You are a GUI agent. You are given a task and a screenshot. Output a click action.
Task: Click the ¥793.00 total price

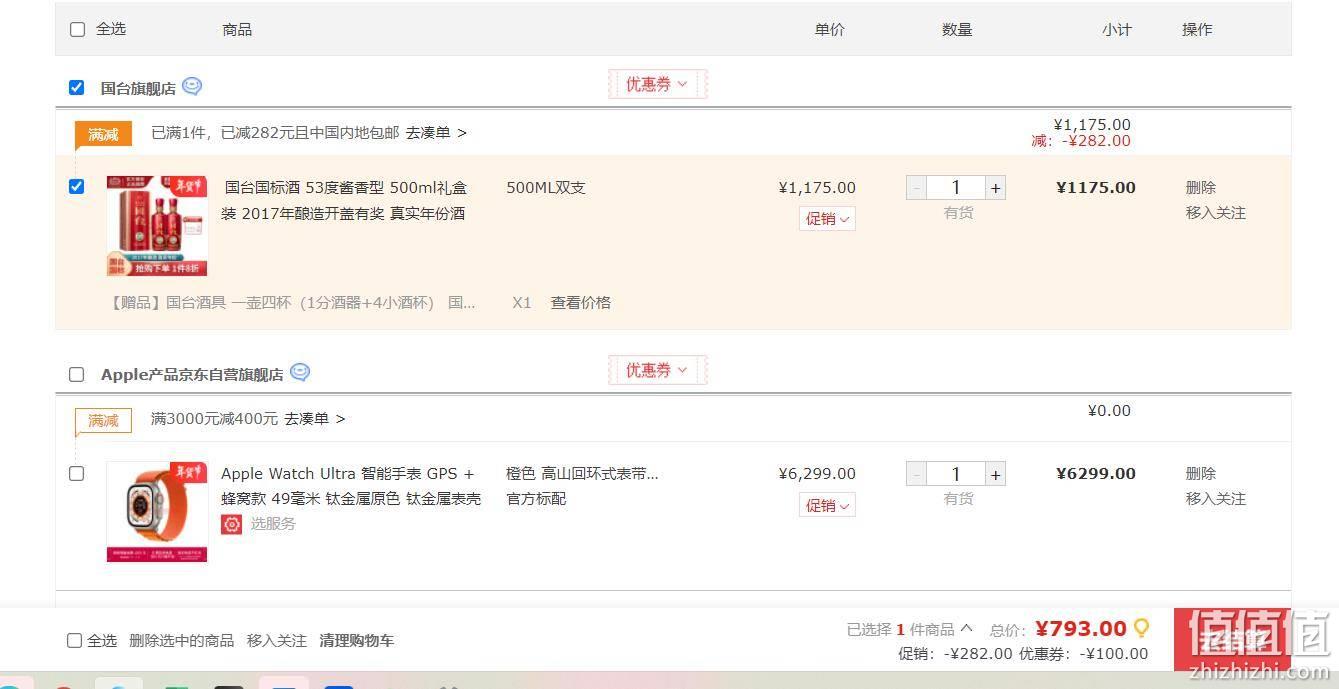click(1080, 628)
